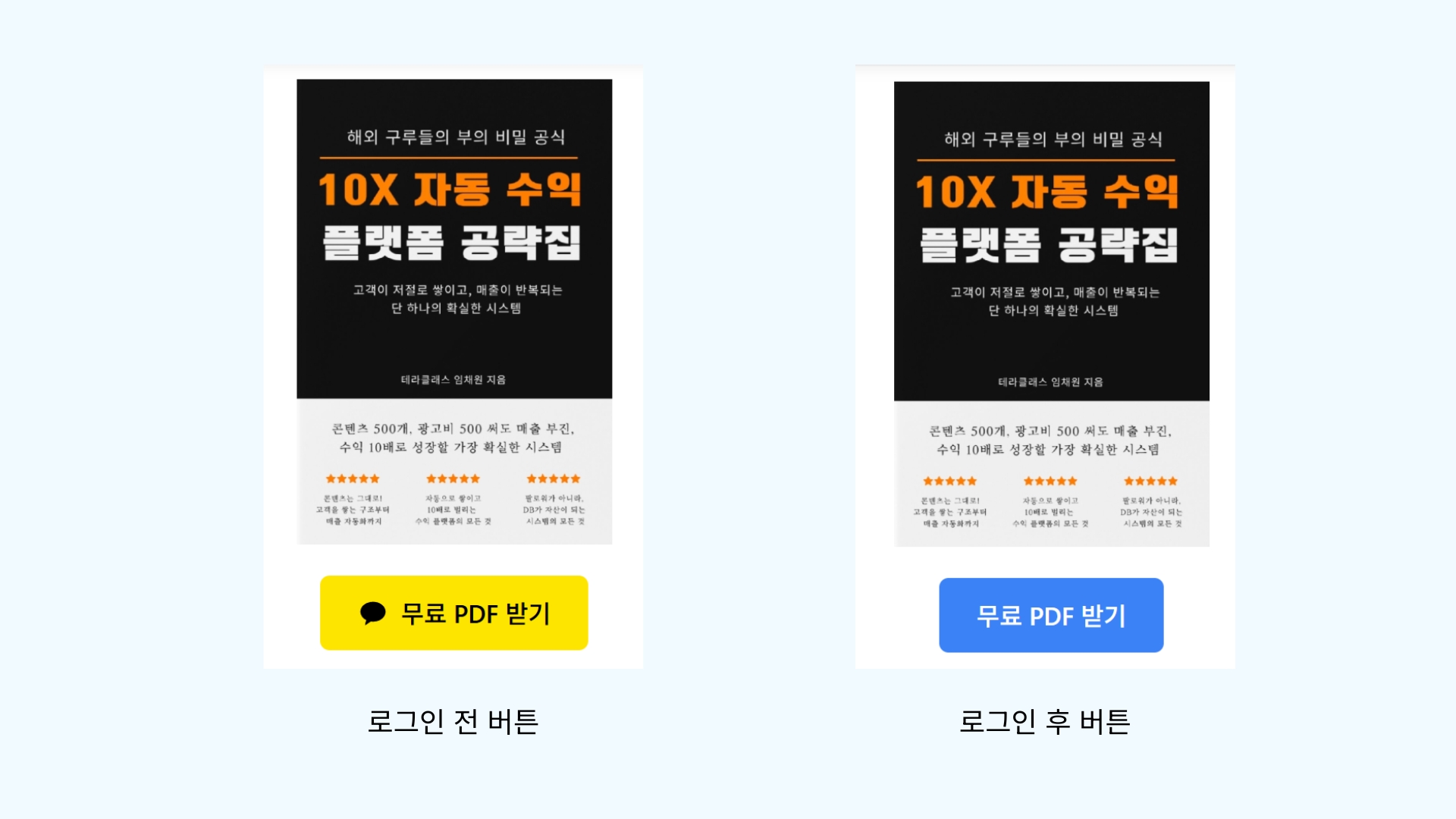Click right cover's author line 테라클래스 임채원 지음
Viewport: 1456px width, 819px height.
1050,381
